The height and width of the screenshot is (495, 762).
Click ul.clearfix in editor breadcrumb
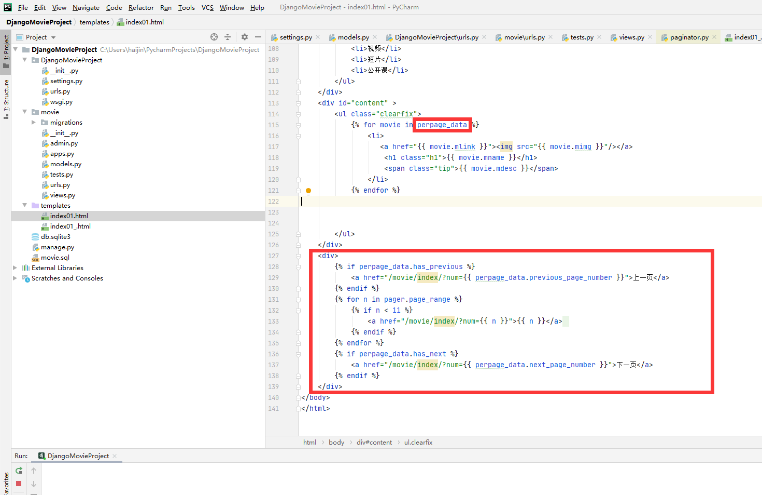click(x=418, y=442)
